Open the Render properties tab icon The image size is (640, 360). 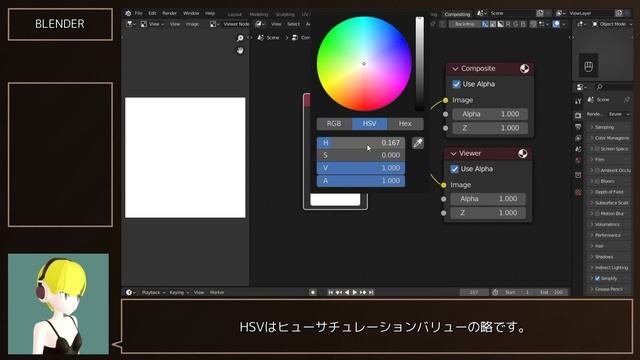click(x=578, y=116)
